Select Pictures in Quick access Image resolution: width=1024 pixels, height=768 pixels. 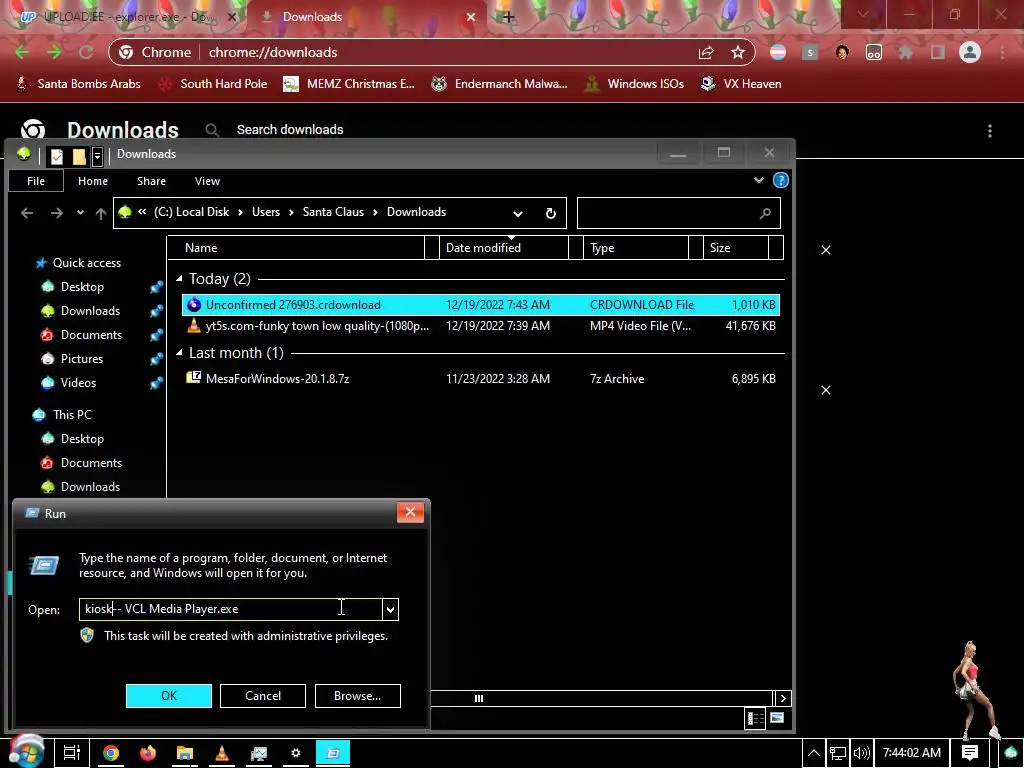point(82,359)
